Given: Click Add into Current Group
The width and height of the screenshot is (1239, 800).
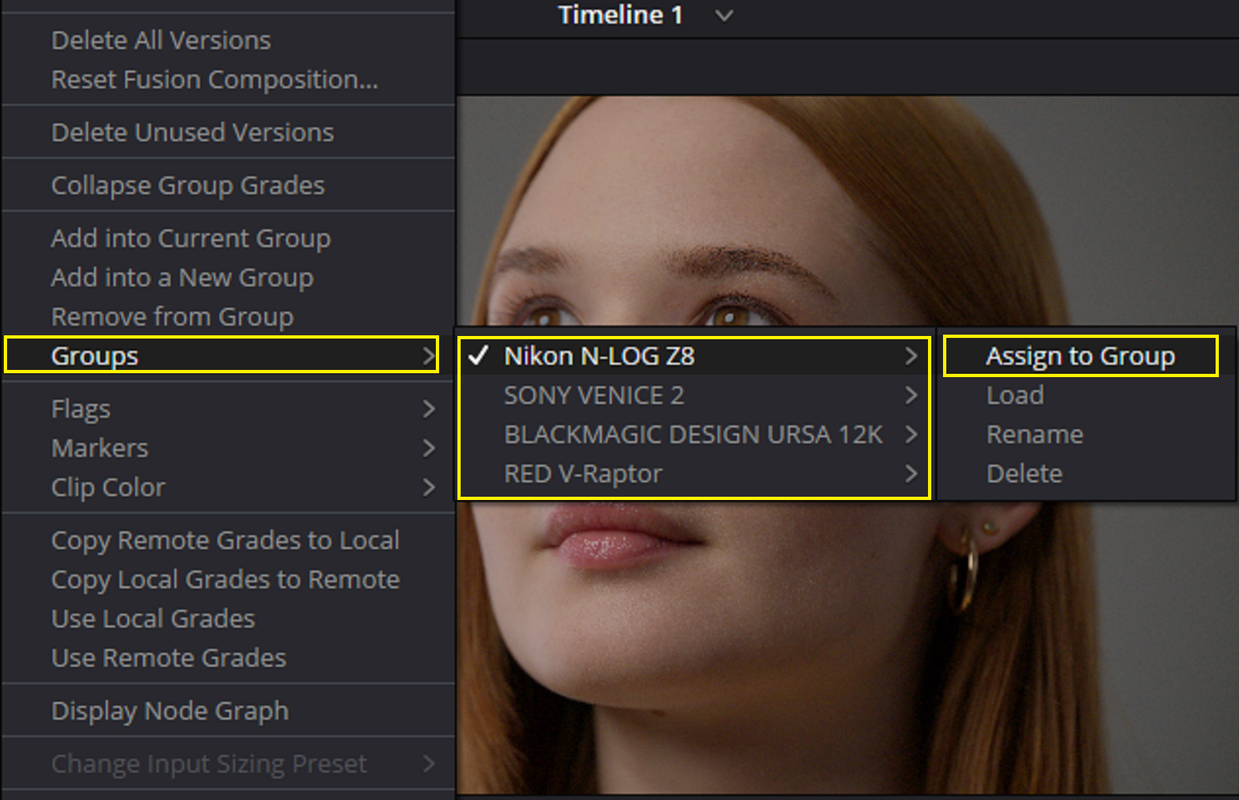Looking at the screenshot, I should [x=191, y=239].
